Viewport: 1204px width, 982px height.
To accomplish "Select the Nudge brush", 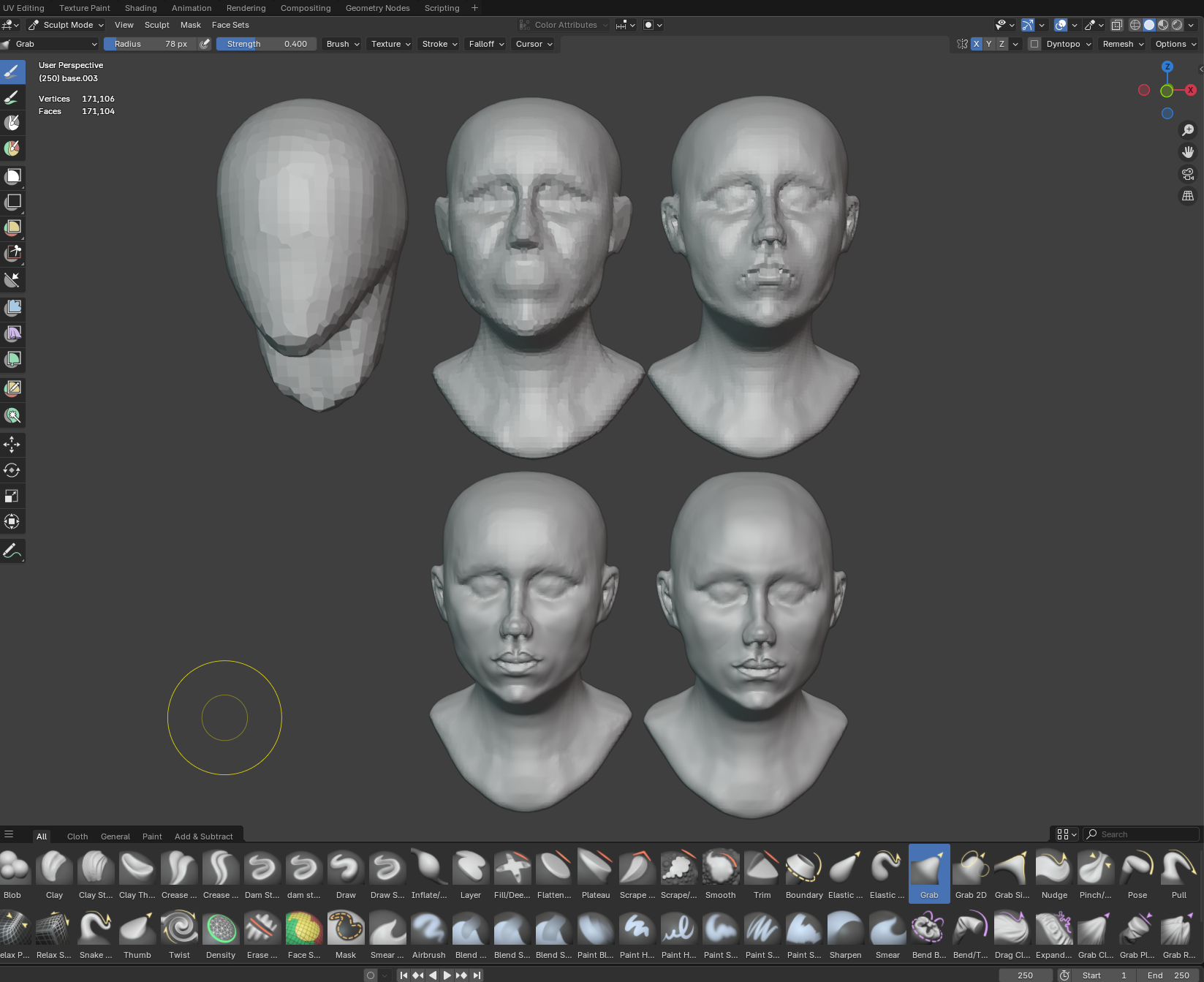I will tap(1054, 873).
